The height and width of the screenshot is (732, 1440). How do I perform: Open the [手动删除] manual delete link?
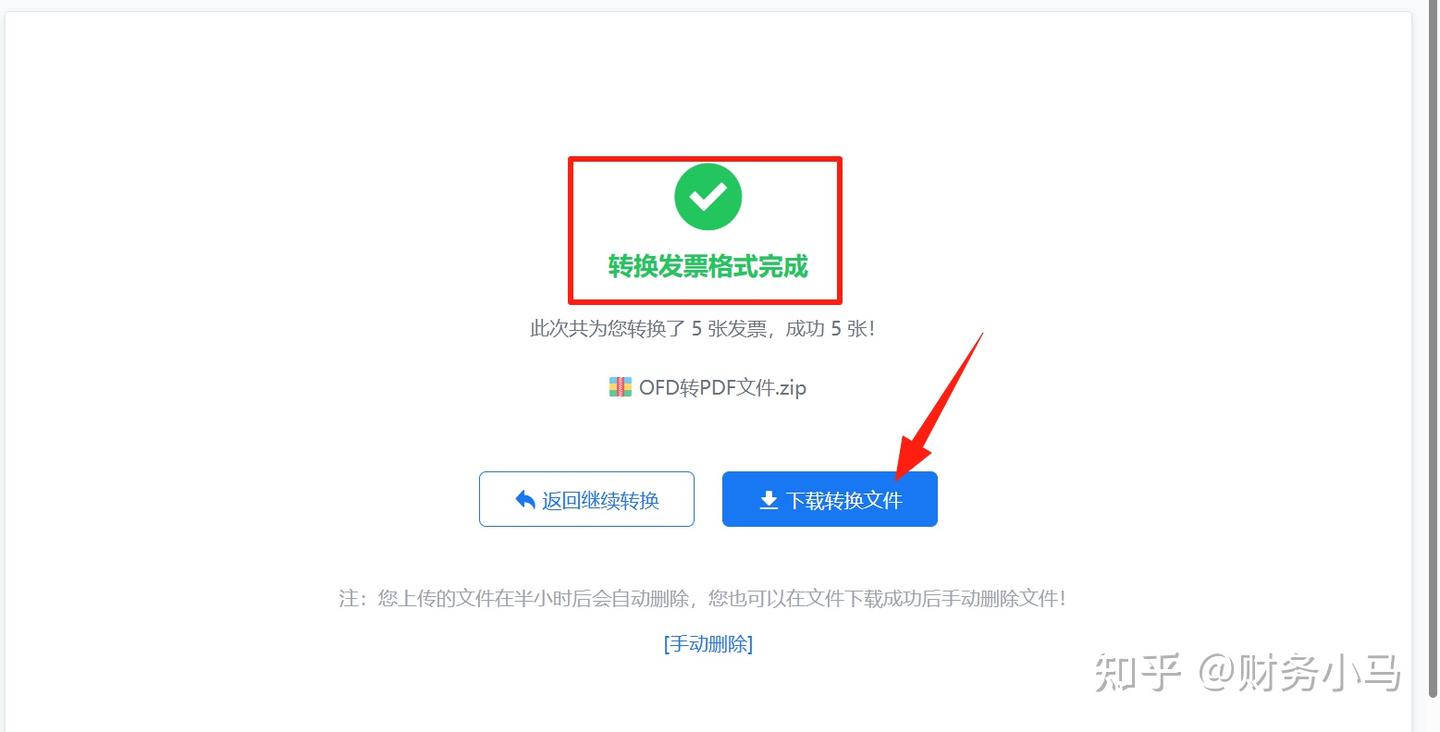click(x=708, y=644)
